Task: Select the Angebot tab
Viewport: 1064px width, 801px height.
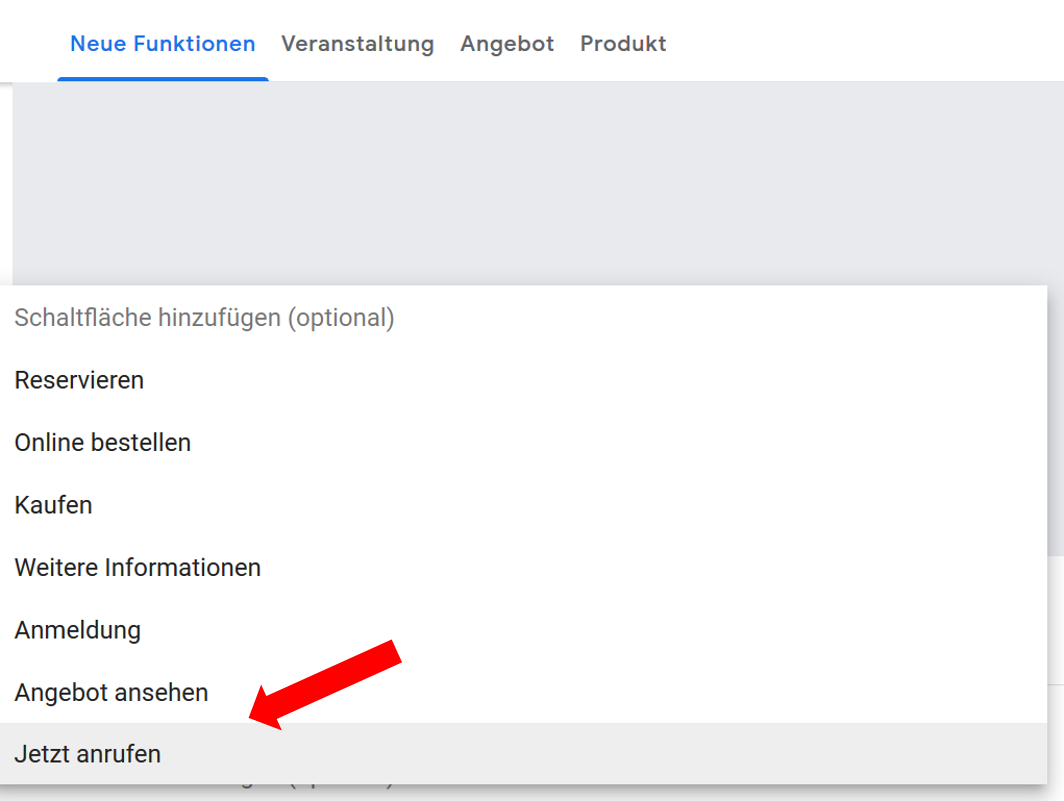Action: pyautogui.click(x=506, y=43)
